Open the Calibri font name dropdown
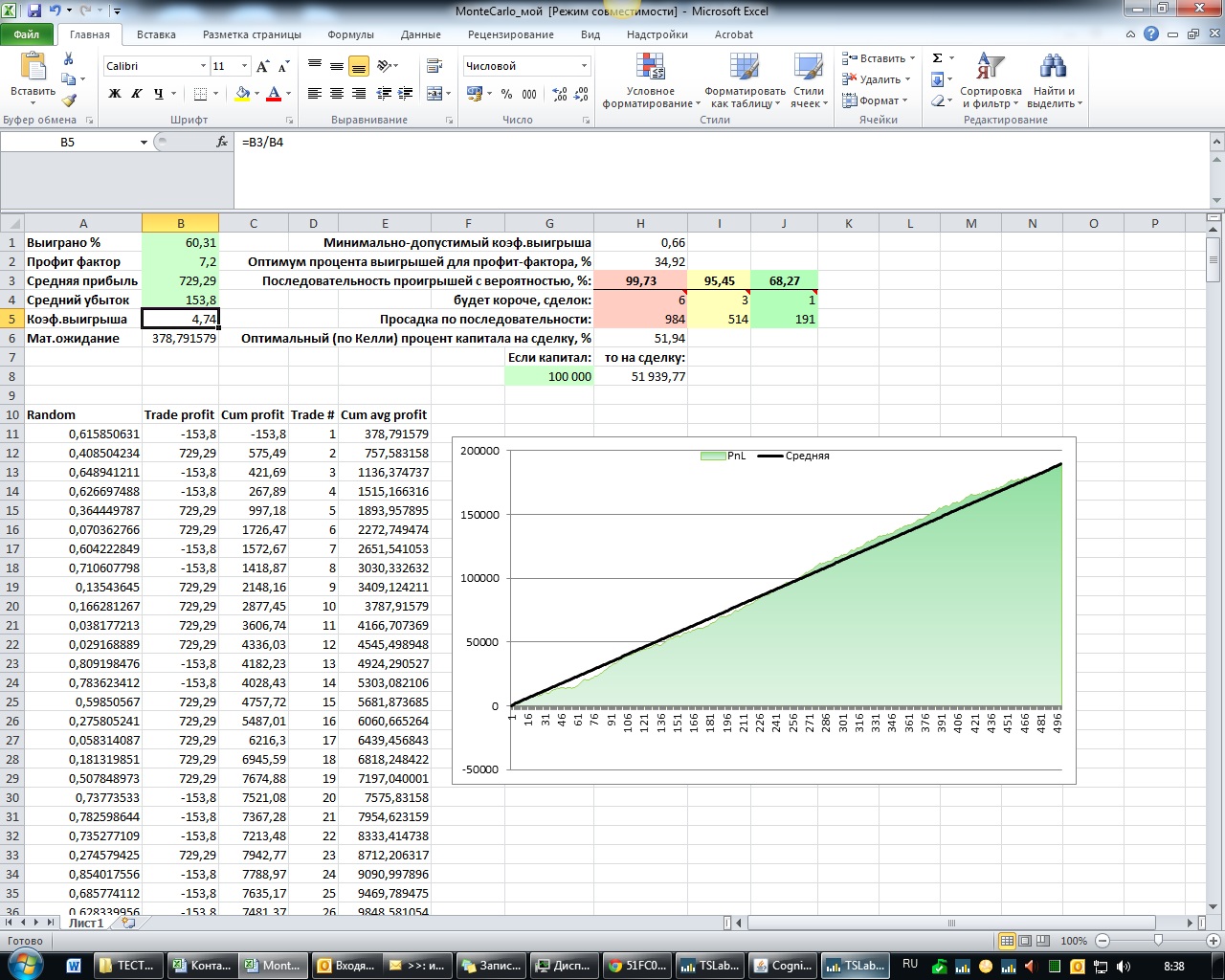The width and height of the screenshot is (1225, 980). (x=203, y=66)
